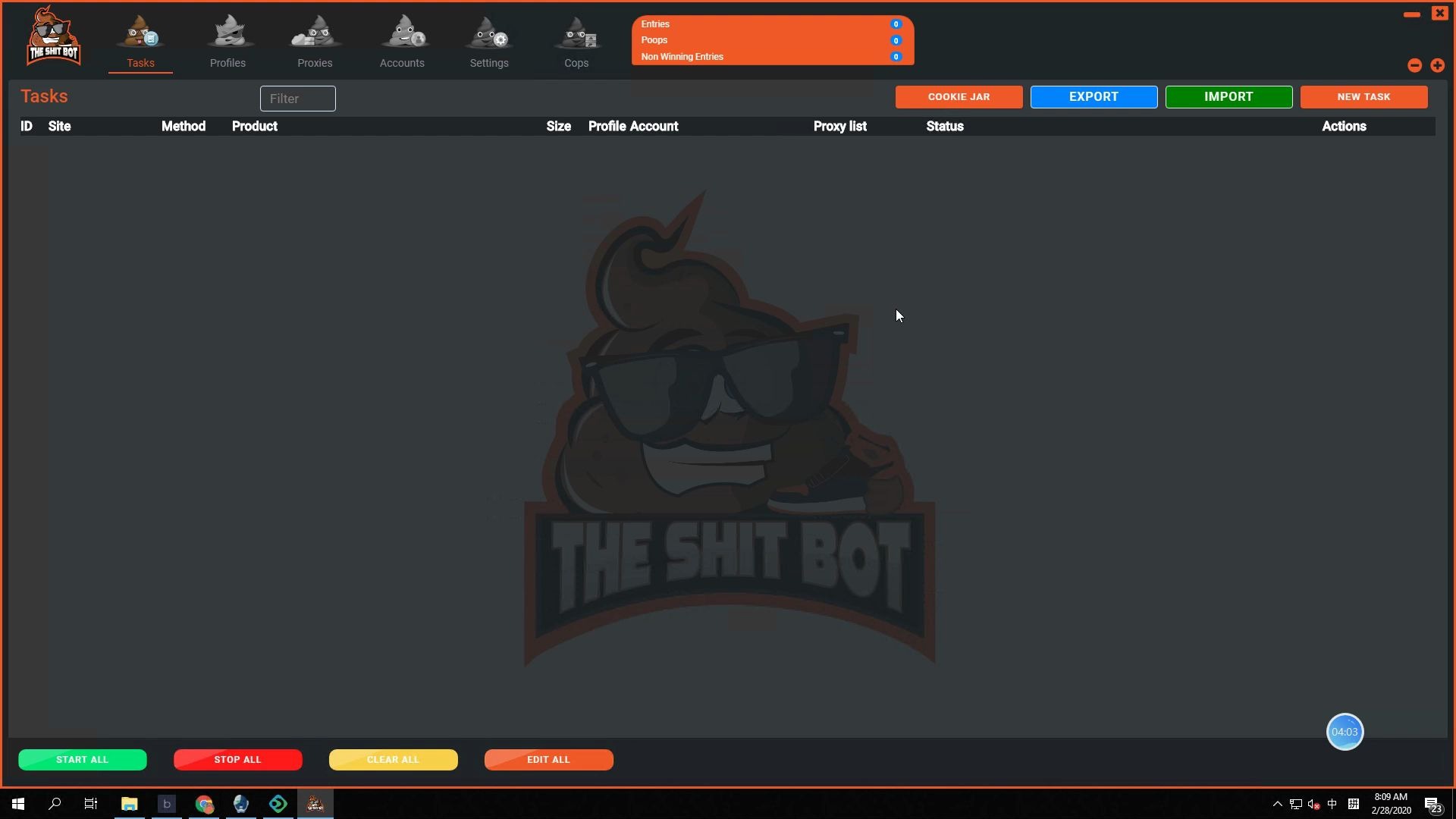Click the Status column header
Viewport: 1456px width, 819px height.
click(x=945, y=127)
